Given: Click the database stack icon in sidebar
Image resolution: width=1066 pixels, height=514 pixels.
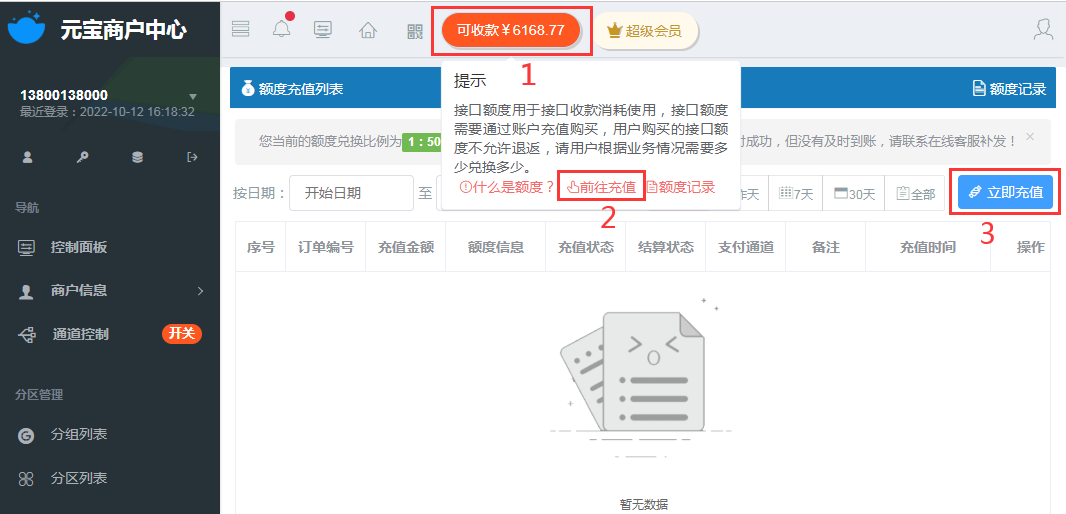Looking at the screenshot, I should pyautogui.click(x=137, y=157).
